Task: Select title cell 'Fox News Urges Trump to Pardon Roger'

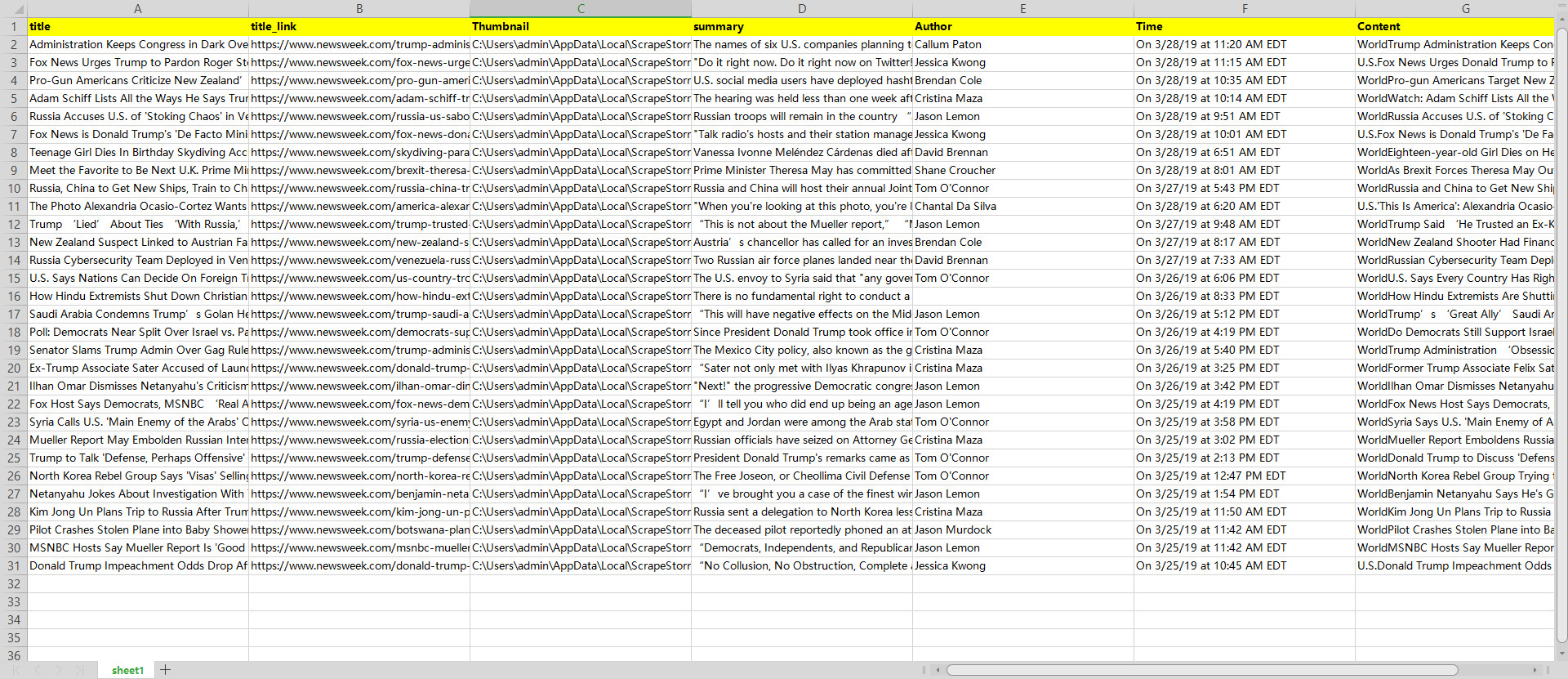Action: (x=138, y=62)
